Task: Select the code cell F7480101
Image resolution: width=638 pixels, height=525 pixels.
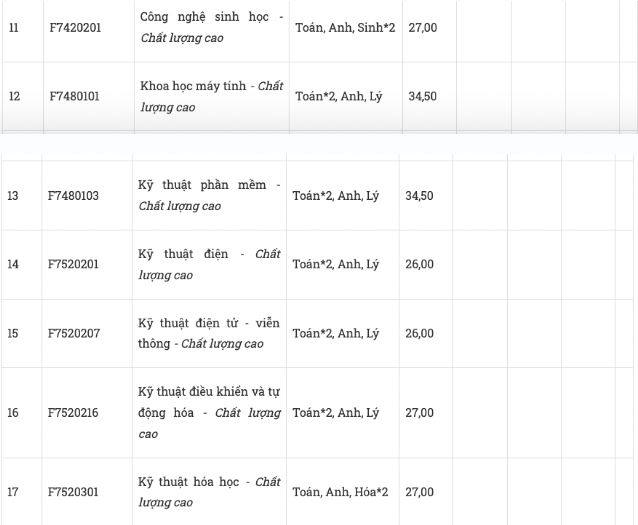Action: (x=75, y=96)
